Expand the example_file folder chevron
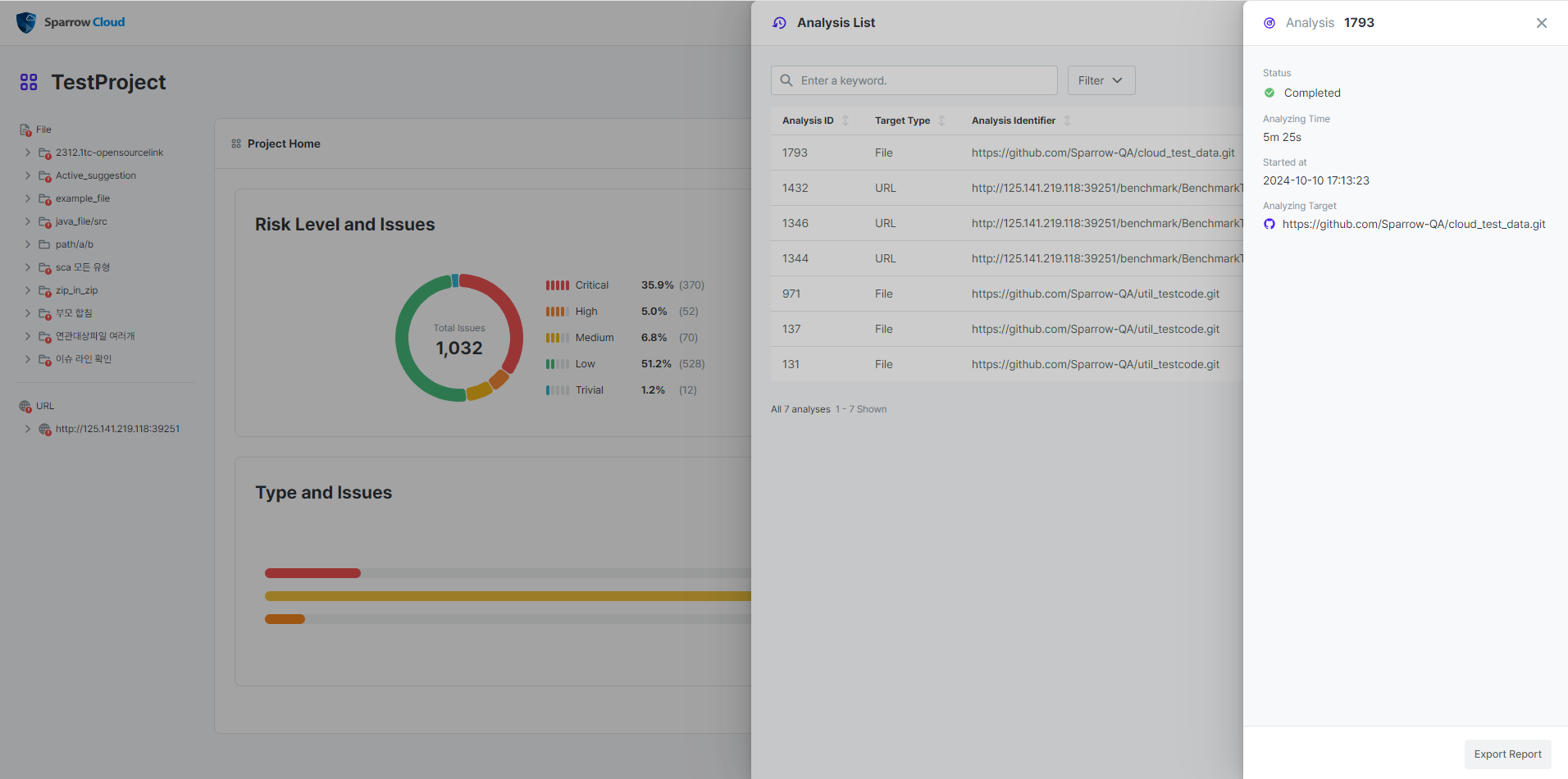This screenshot has width=1568, height=779. coord(27,198)
